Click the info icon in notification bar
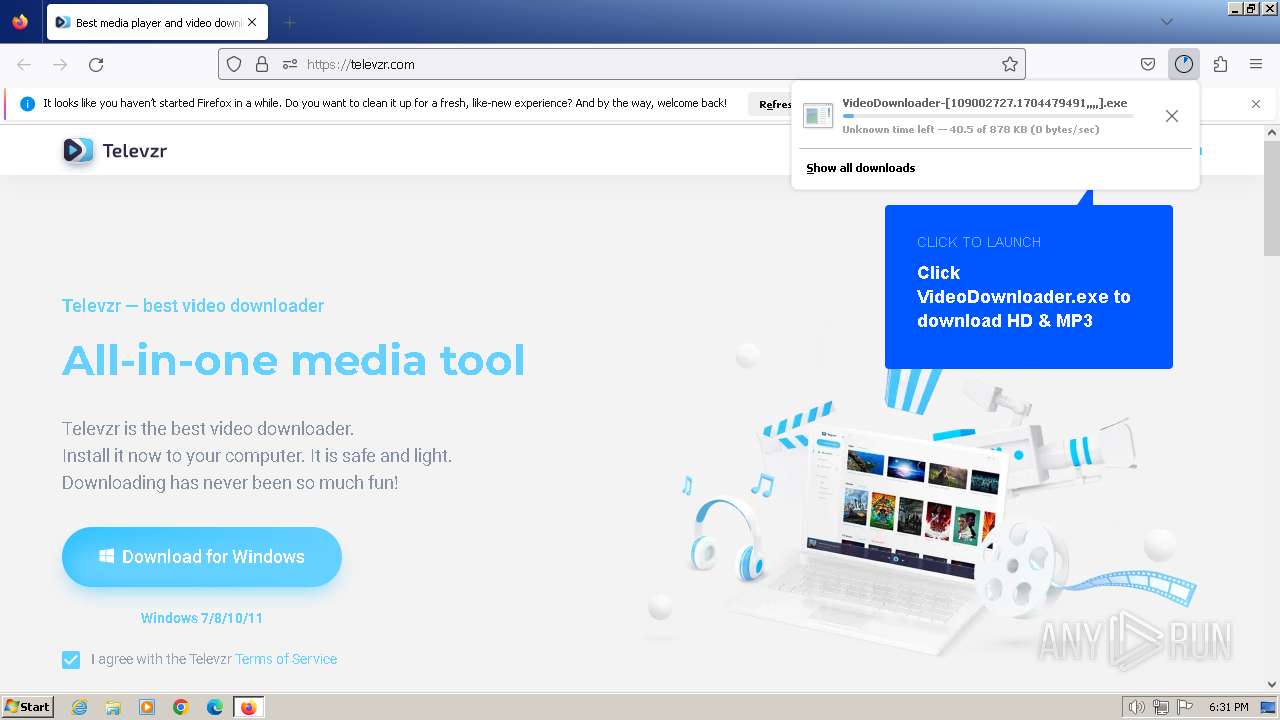1280x720 pixels. pyautogui.click(x=28, y=104)
